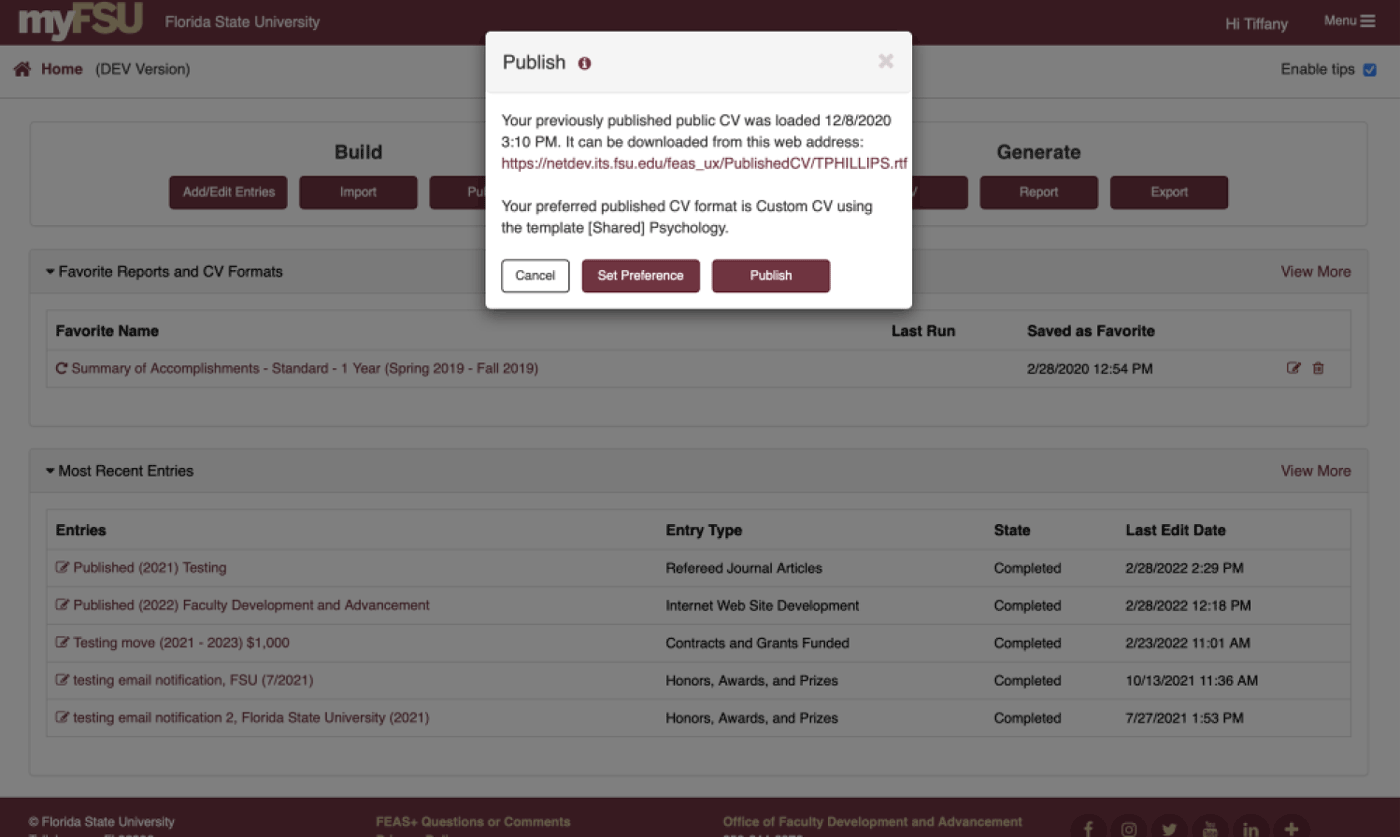Click edit icon for Published (2021) Testing
This screenshot has height=837, width=1400.
[62, 568]
